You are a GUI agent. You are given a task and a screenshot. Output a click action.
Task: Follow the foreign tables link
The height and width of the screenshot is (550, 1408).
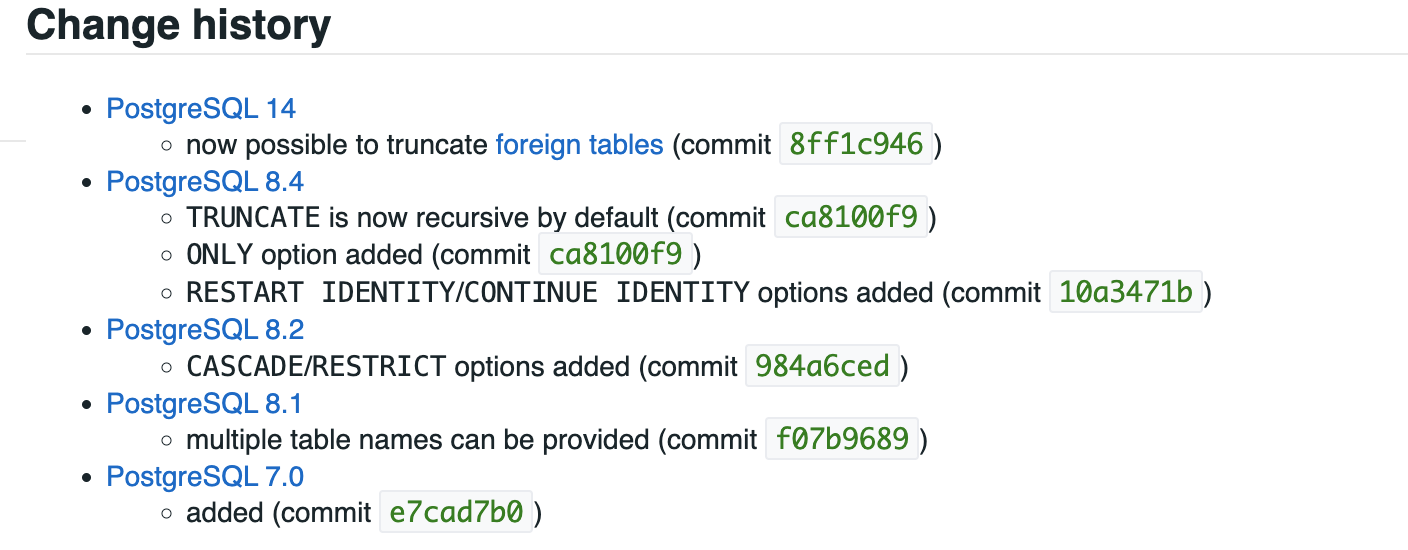(x=579, y=145)
